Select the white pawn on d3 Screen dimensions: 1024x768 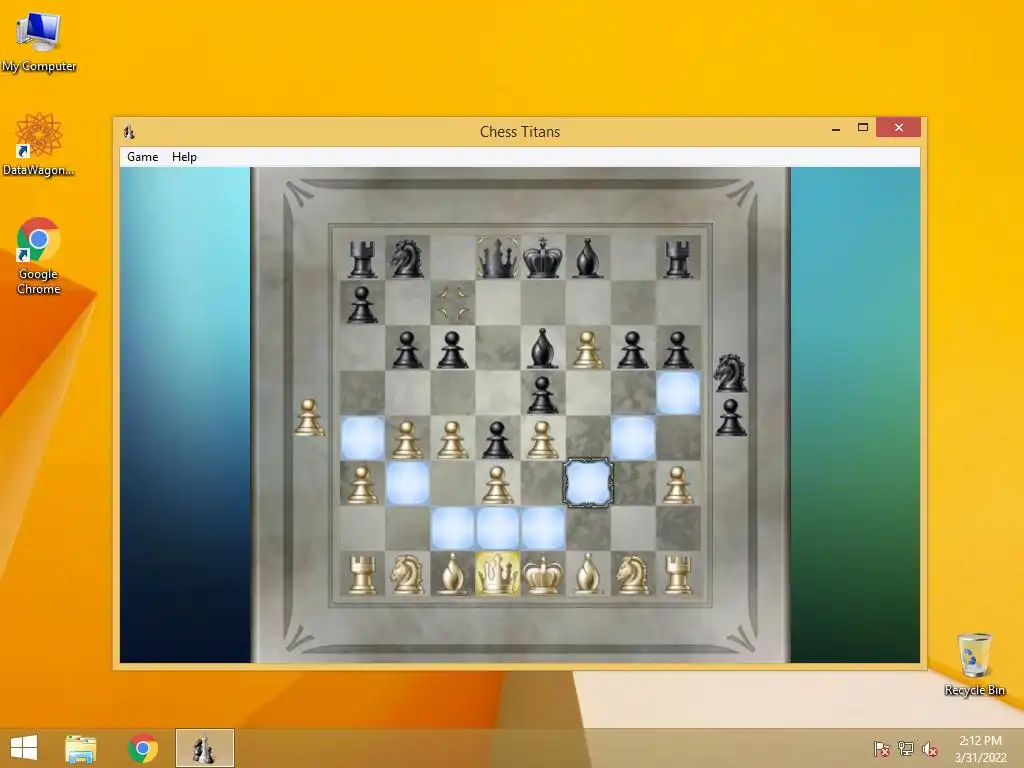498,485
